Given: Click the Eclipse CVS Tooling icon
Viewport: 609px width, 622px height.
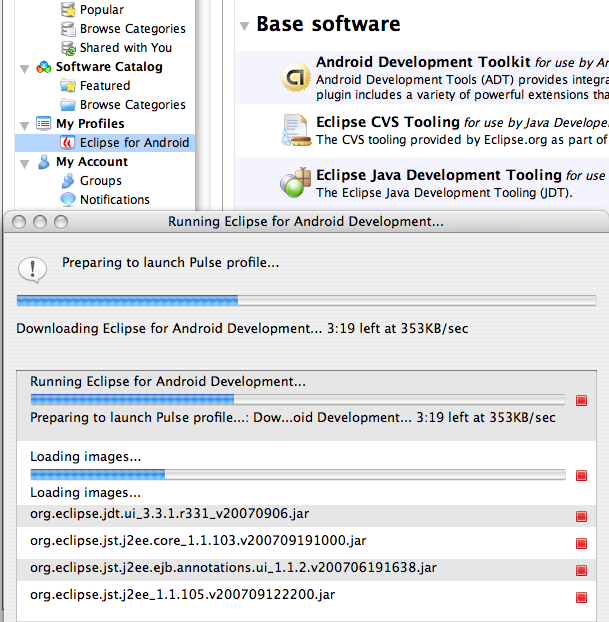Looking at the screenshot, I should point(296,130).
